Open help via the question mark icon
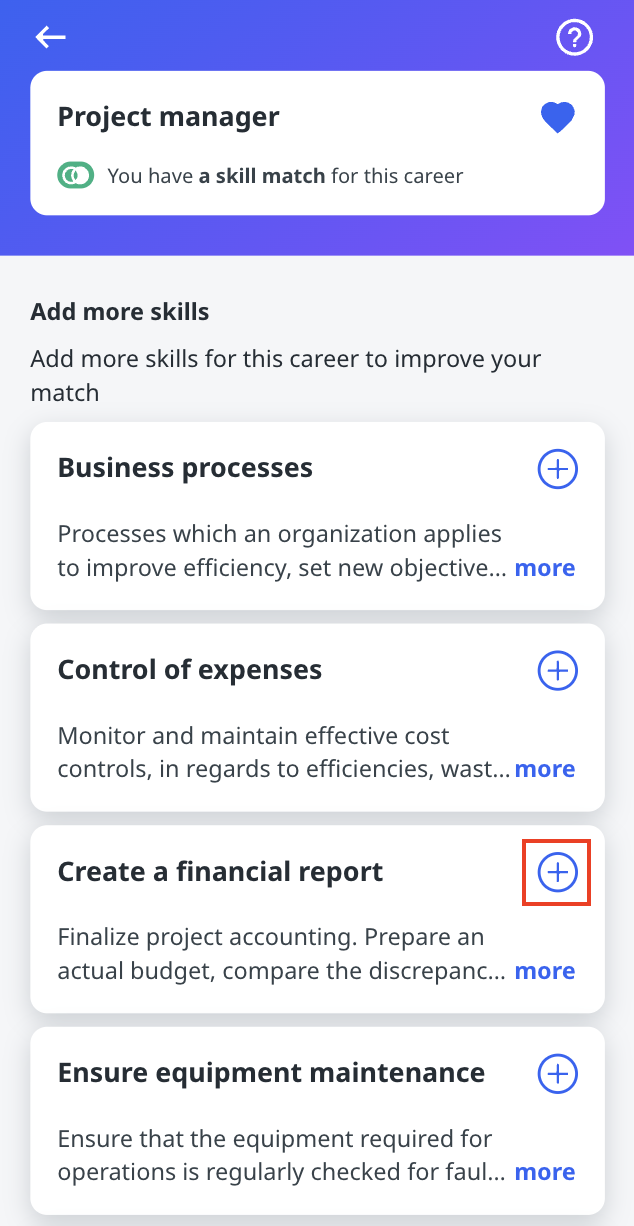The height and width of the screenshot is (1226, 634). coord(574,38)
